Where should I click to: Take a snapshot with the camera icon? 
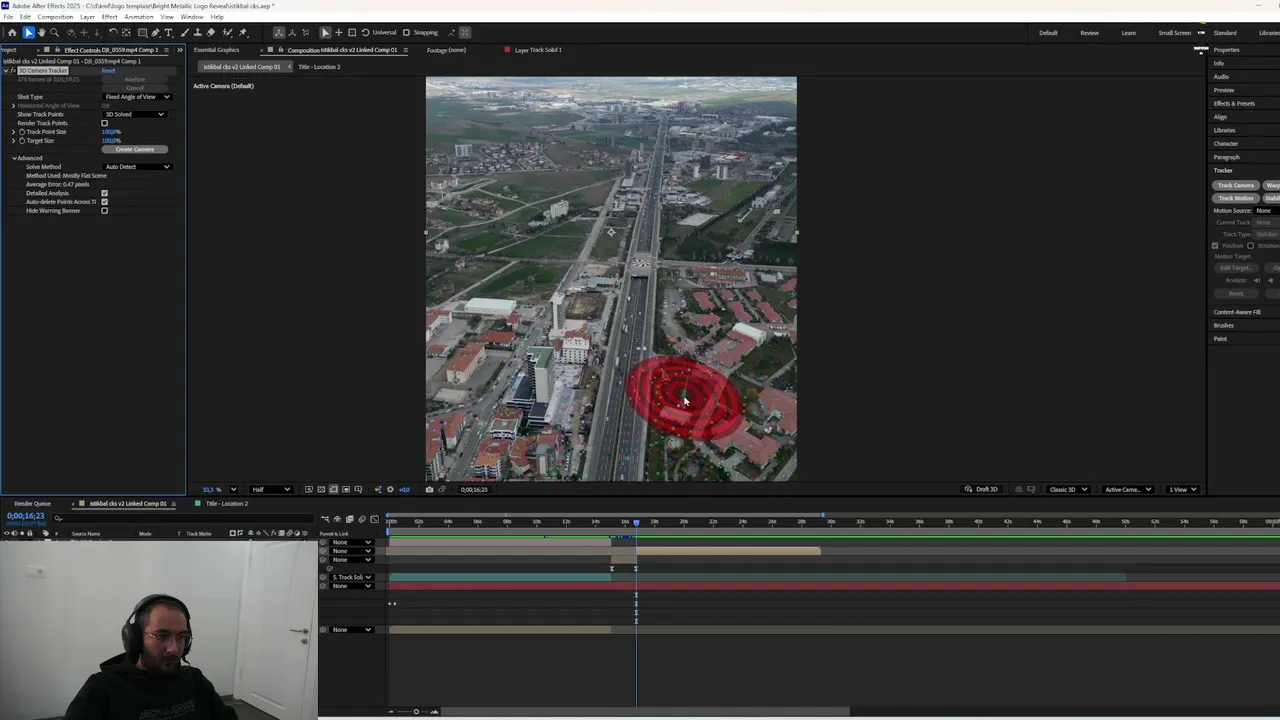[429, 489]
